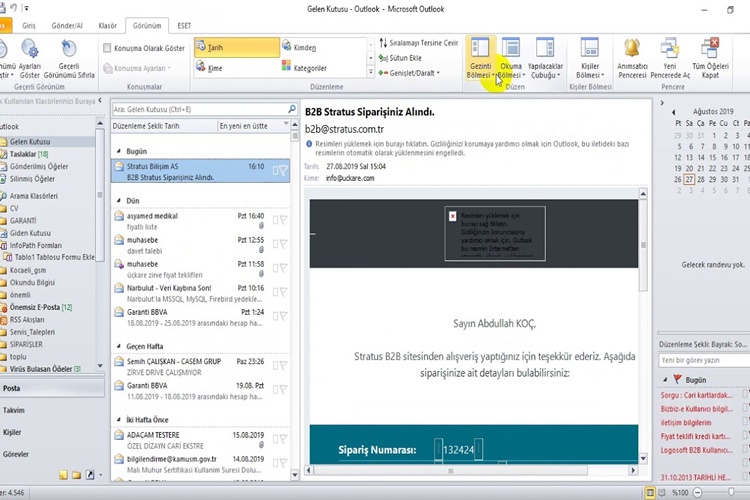The width and height of the screenshot is (750, 500).
Task: Collapse the navigation pane arrow
Action: click(100, 100)
